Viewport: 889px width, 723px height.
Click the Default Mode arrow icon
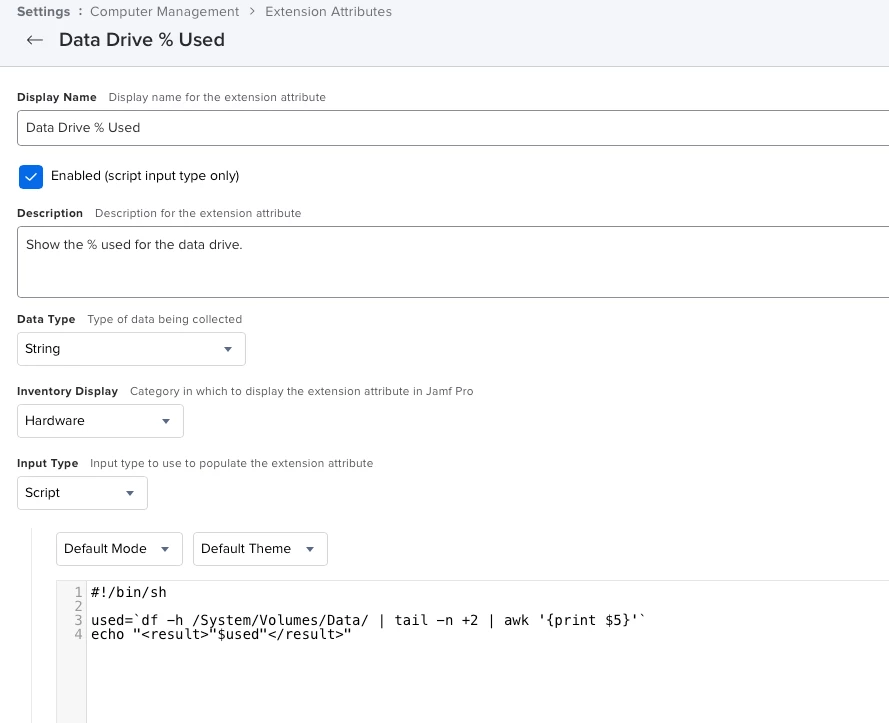pyautogui.click(x=165, y=549)
